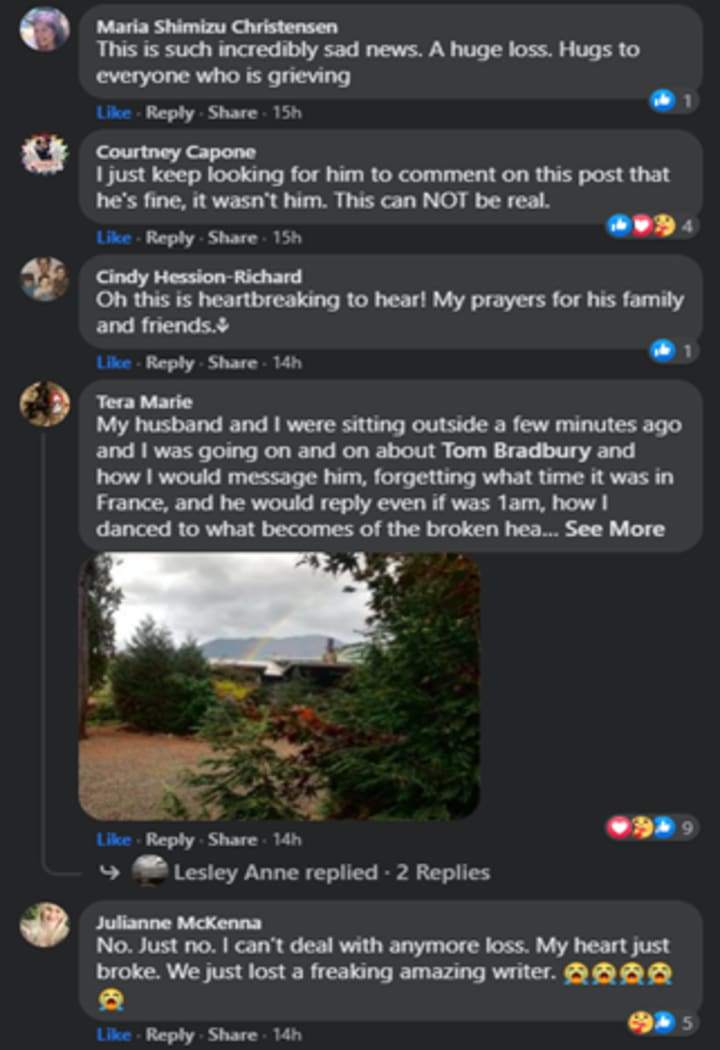Image resolution: width=720 pixels, height=1050 pixels.
Task: Open the rainbow garden photo
Action: (279, 686)
